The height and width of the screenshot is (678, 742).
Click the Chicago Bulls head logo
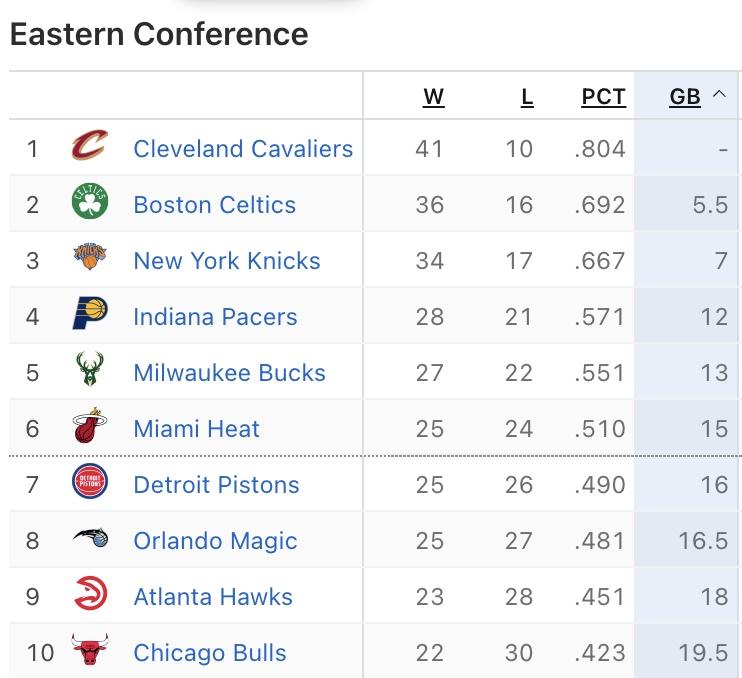coord(90,649)
